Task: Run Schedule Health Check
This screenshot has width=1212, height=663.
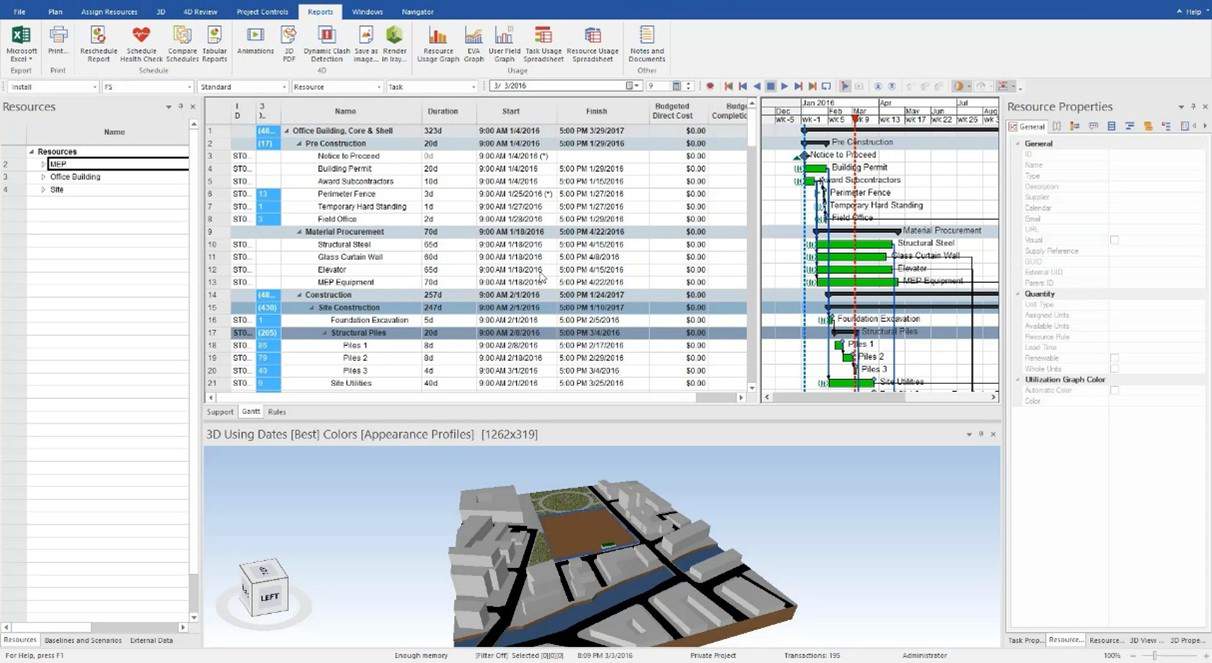Action: coord(141,42)
